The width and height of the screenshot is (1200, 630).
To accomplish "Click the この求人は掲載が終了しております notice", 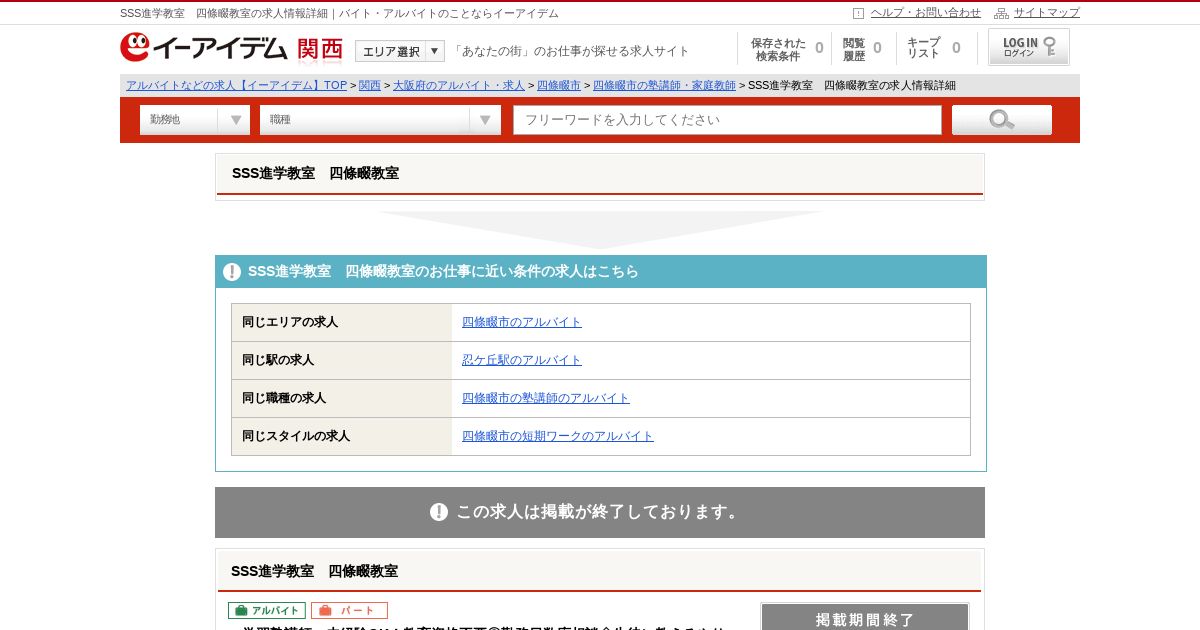I will [600, 512].
